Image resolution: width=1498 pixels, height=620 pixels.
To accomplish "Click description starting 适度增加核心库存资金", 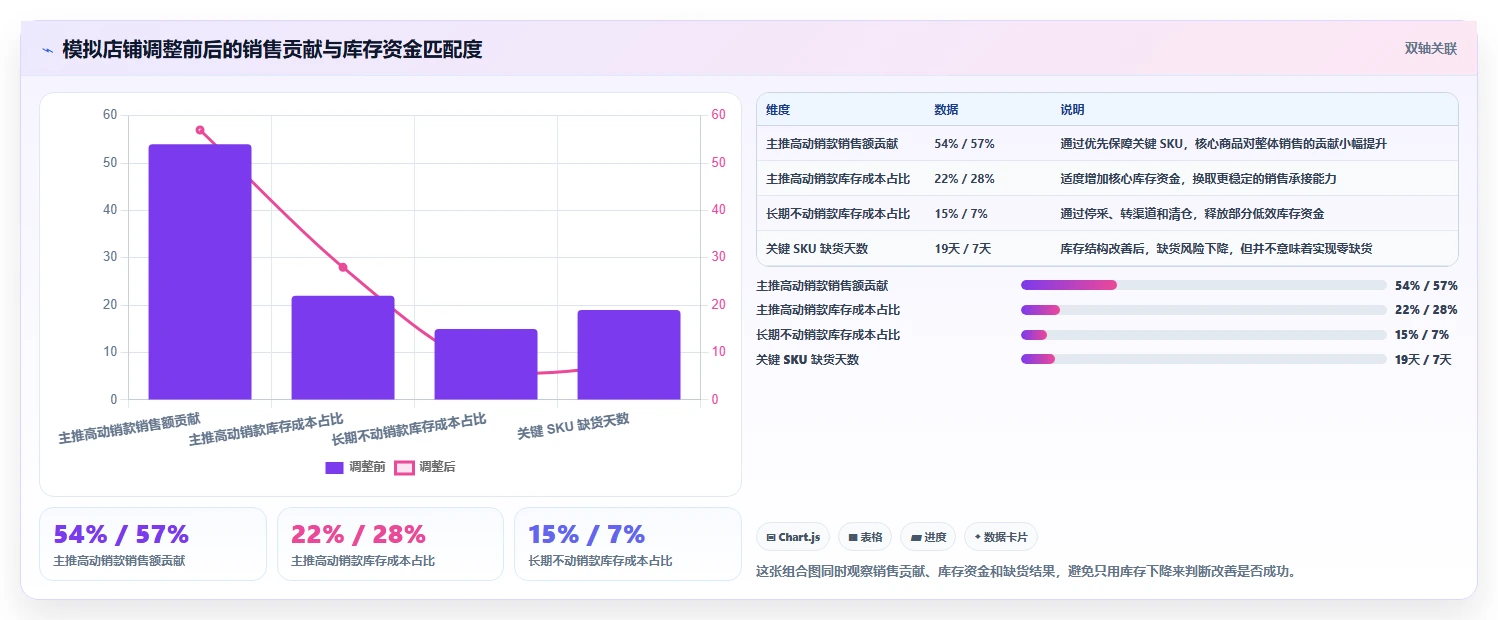I will pos(1198,179).
